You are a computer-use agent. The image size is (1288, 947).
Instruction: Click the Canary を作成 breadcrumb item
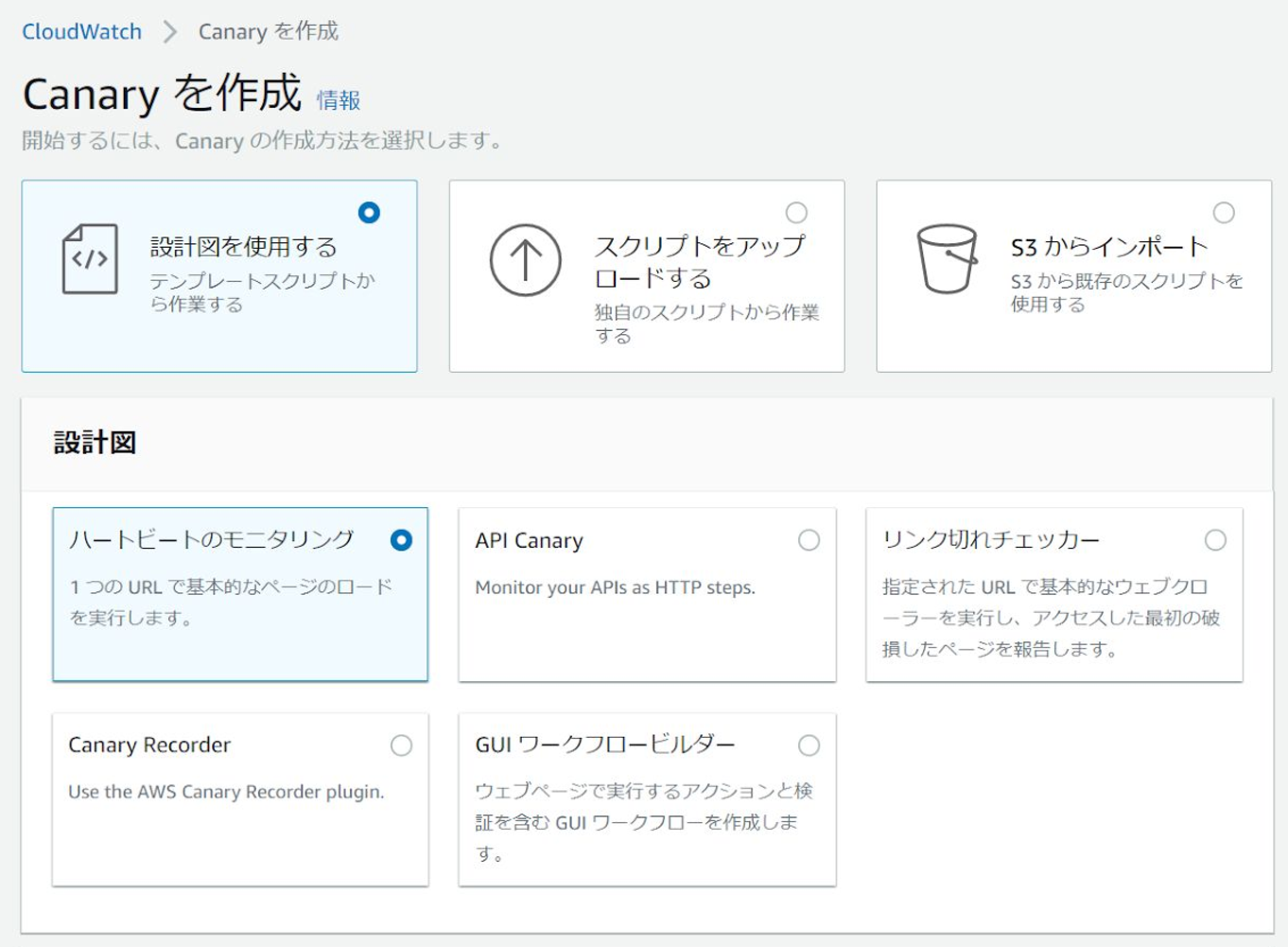tap(269, 31)
